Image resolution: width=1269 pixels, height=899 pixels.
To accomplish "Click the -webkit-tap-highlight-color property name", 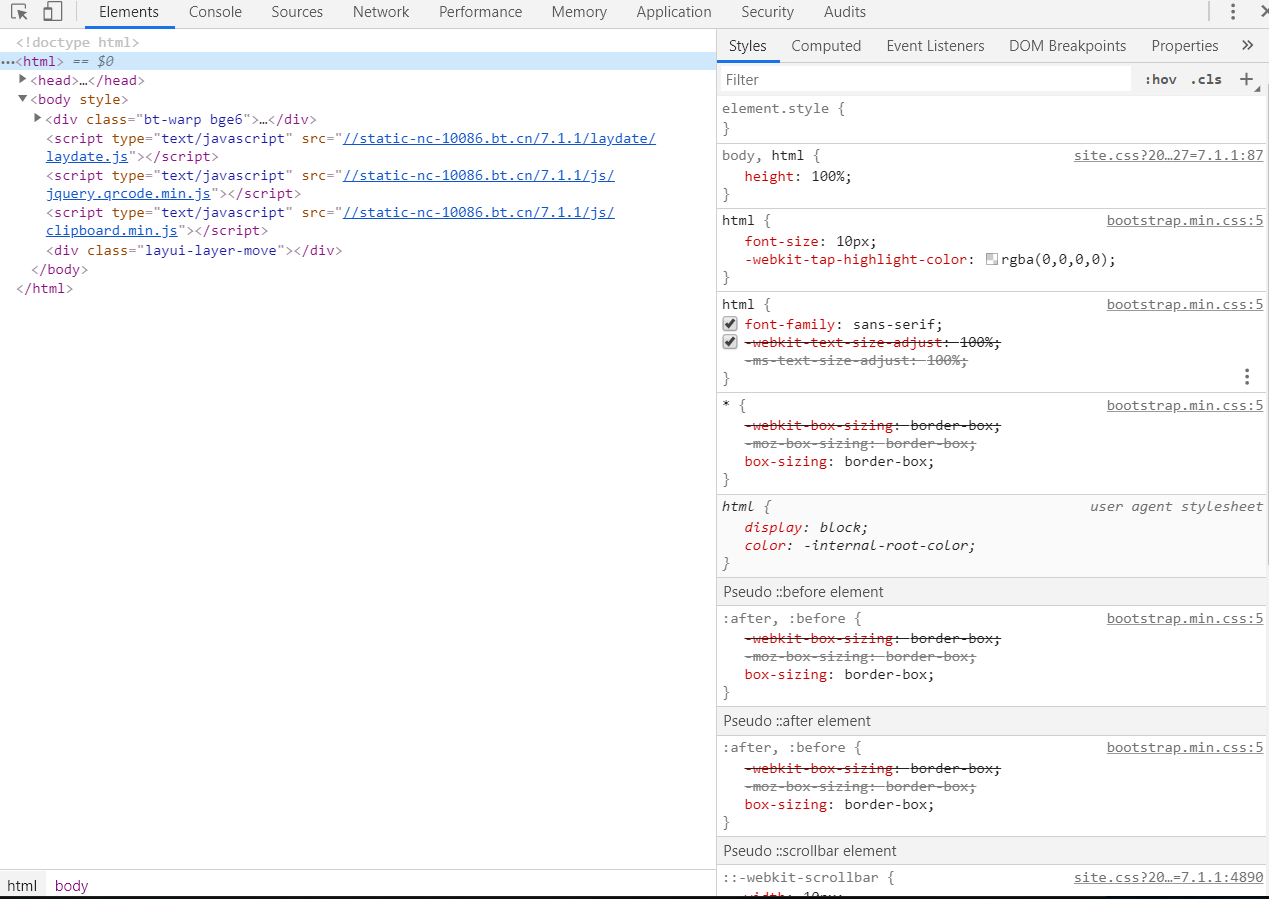I will (x=856, y=259).
